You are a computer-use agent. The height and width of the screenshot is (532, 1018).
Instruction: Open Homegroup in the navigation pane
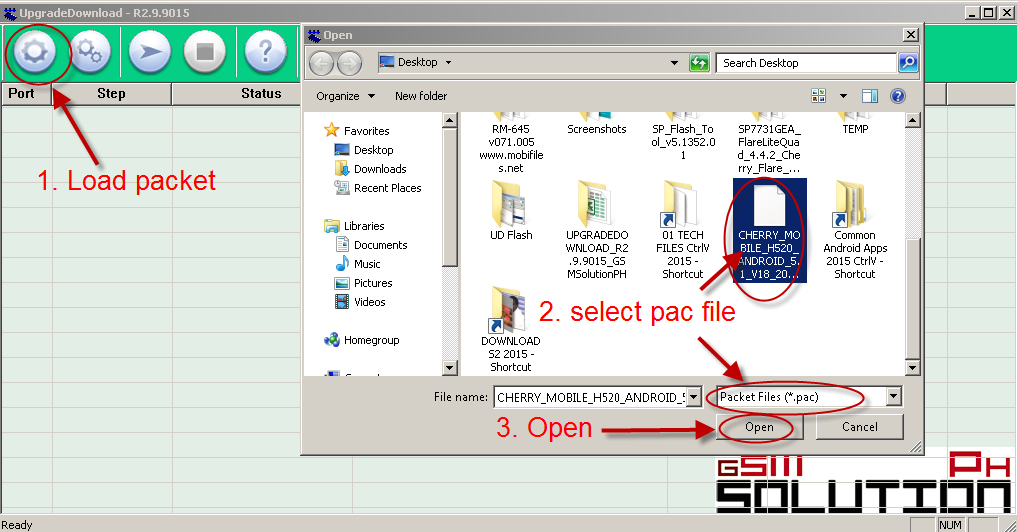[362, 340]
